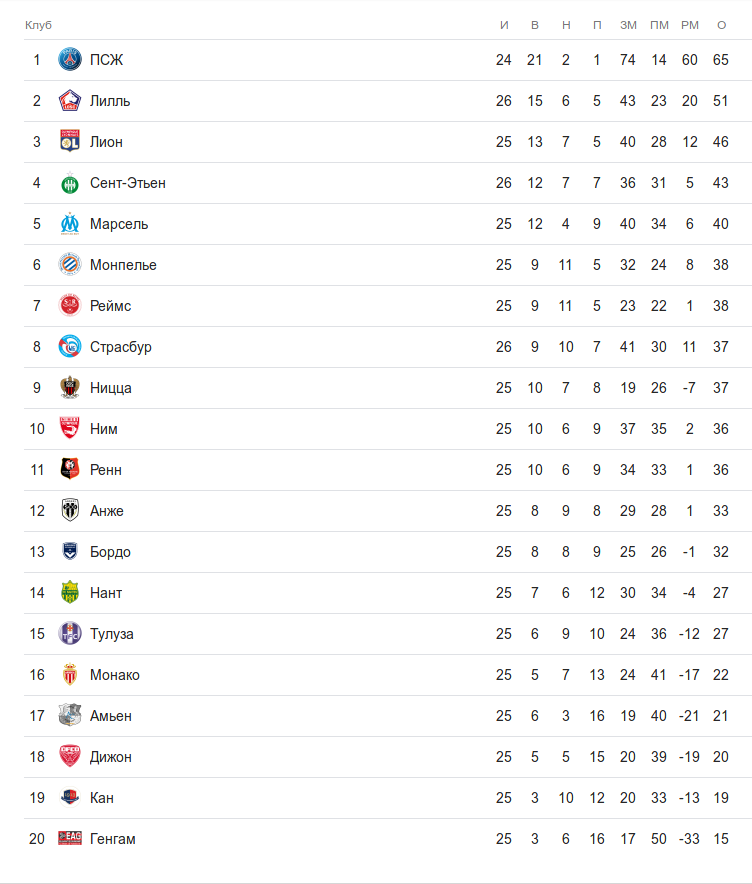Viewport: 752px width, 884px height.
Task: Click the РМ goal difference header
Action: click(x=689, y=25)
